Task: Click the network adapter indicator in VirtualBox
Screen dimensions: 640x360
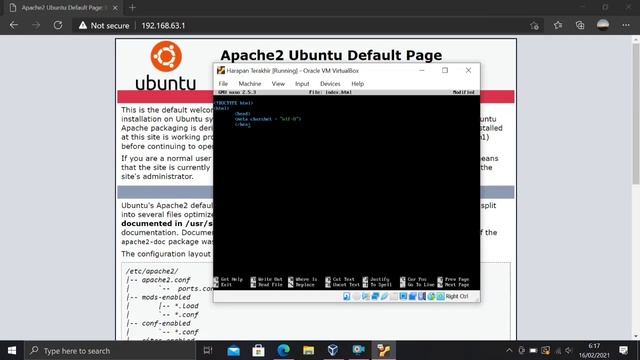Action: (375, 296)
